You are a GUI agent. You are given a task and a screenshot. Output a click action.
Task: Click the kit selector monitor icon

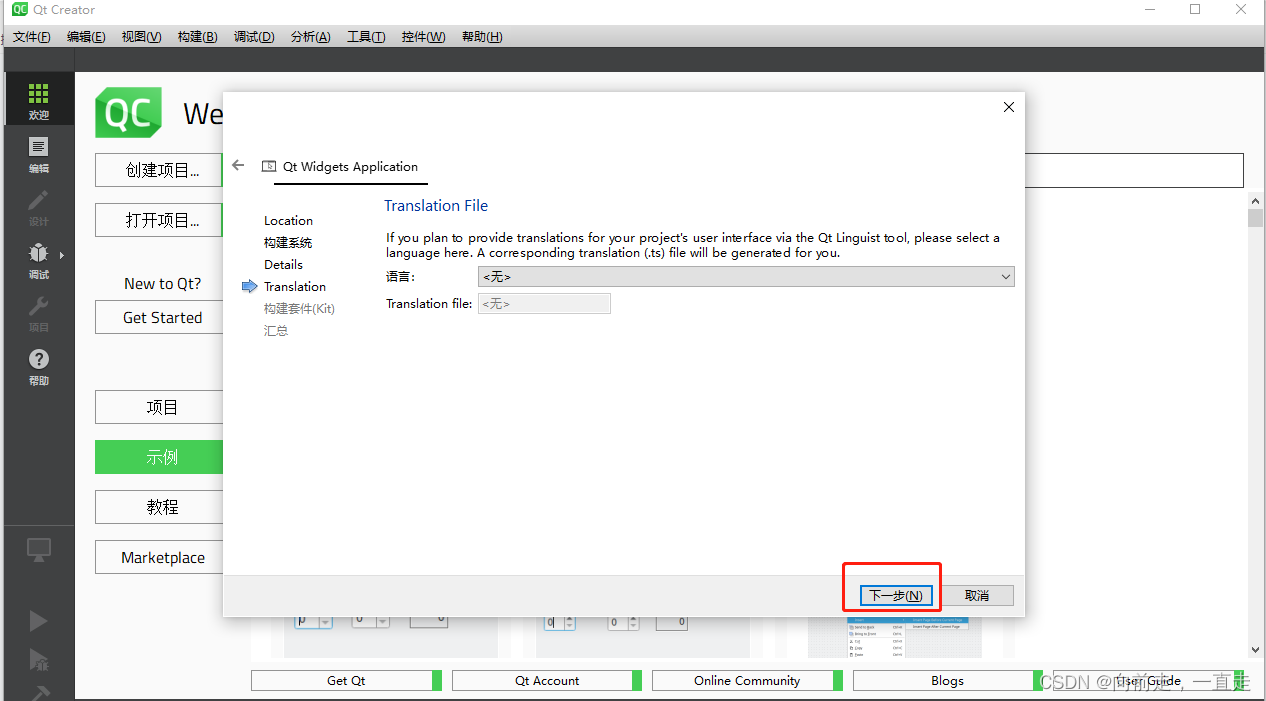tap(38, 548)
